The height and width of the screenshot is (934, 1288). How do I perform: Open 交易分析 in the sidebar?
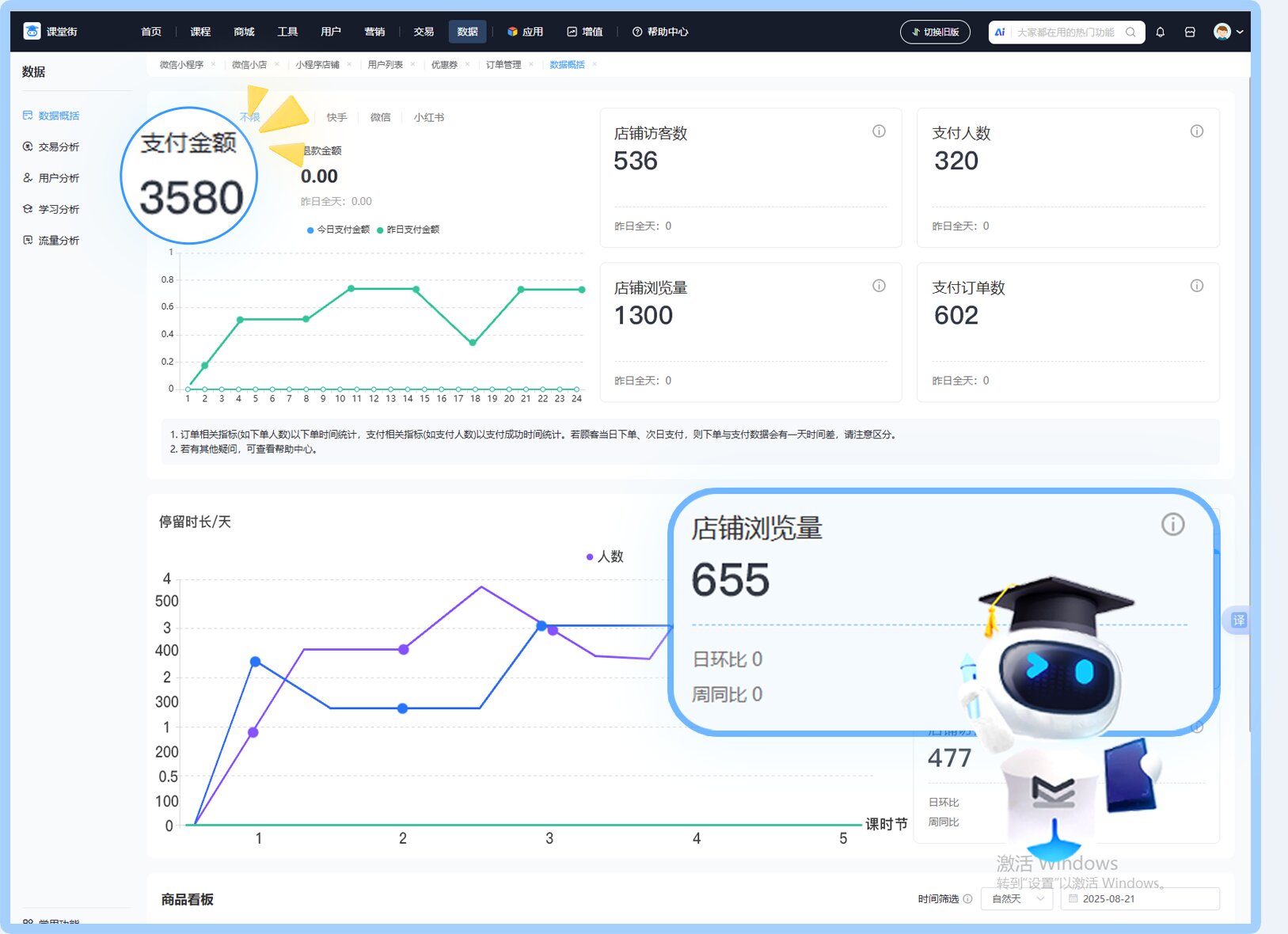51,147
